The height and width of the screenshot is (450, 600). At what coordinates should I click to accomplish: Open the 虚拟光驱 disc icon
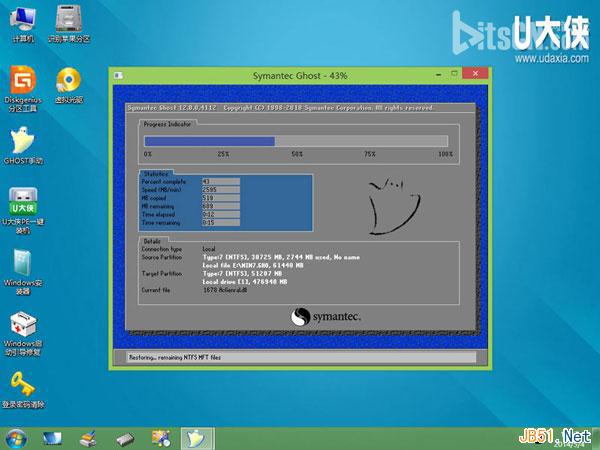(x=69, y=86)
